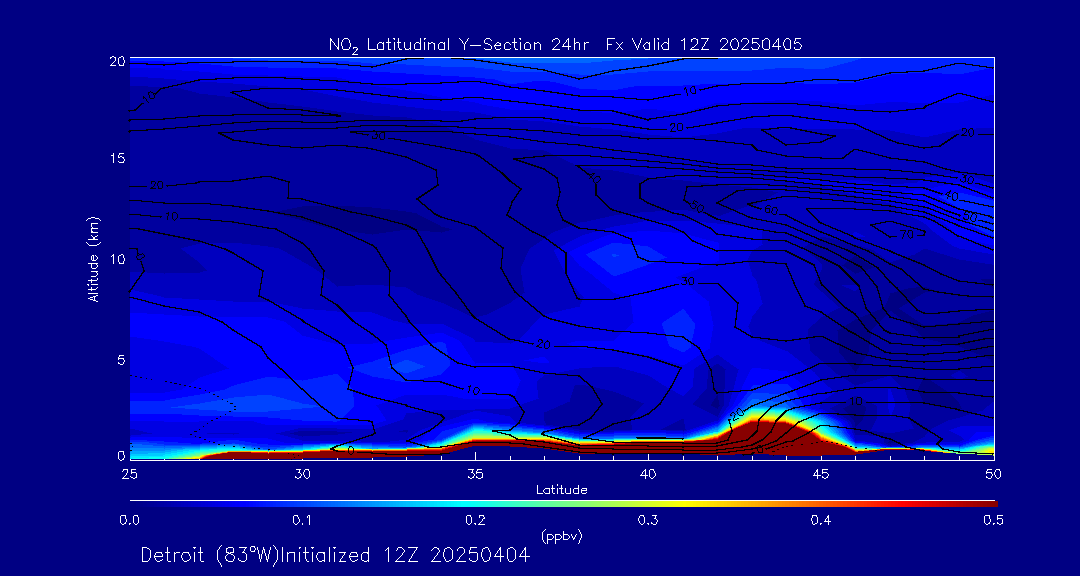The image size is (1080, 576).
Task: Click the colorbar value label "0.4"
Action: pos(821,521)
